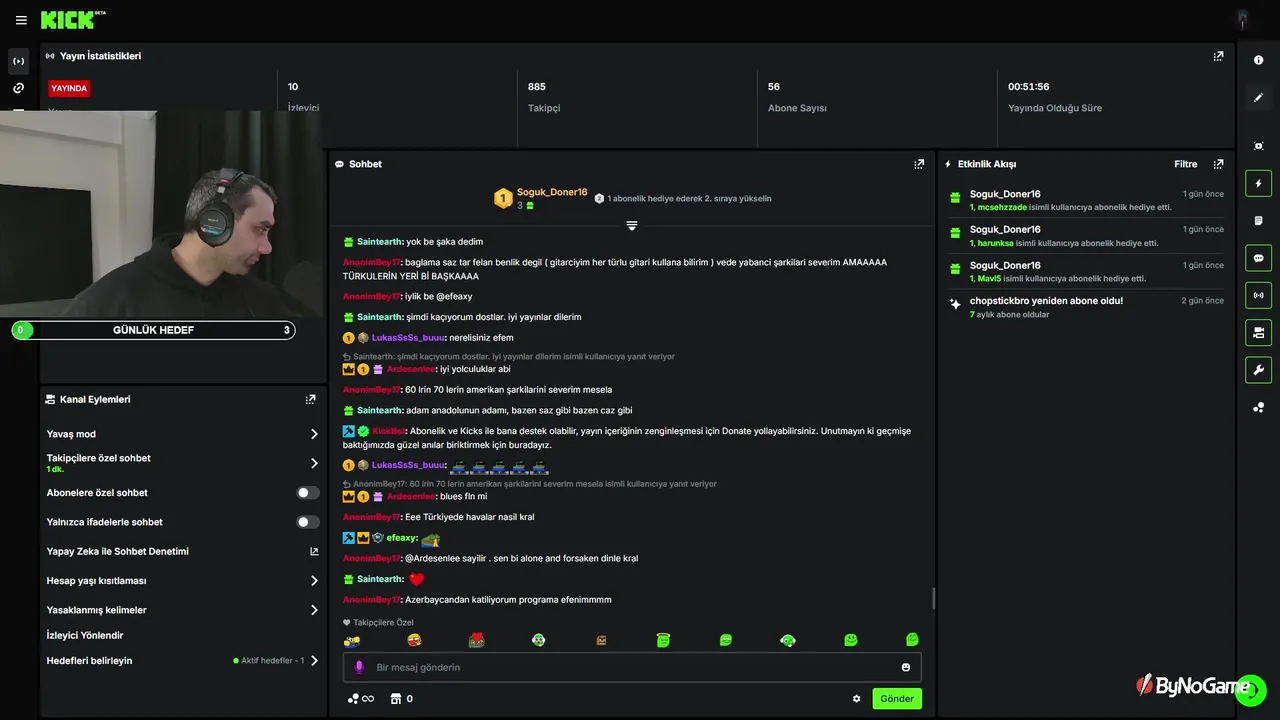This screenshot has width=1280, height=720.
Task: Open the Filtre option in Etkinlik Akışı
Action: coord(1185,164)
